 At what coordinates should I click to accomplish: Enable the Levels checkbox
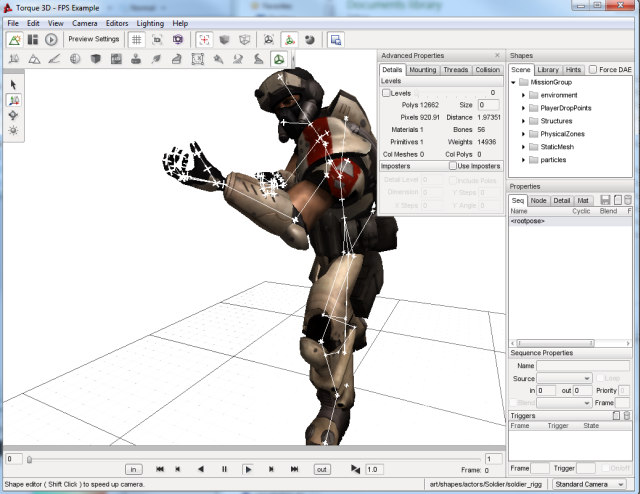(x=387, y=92)
